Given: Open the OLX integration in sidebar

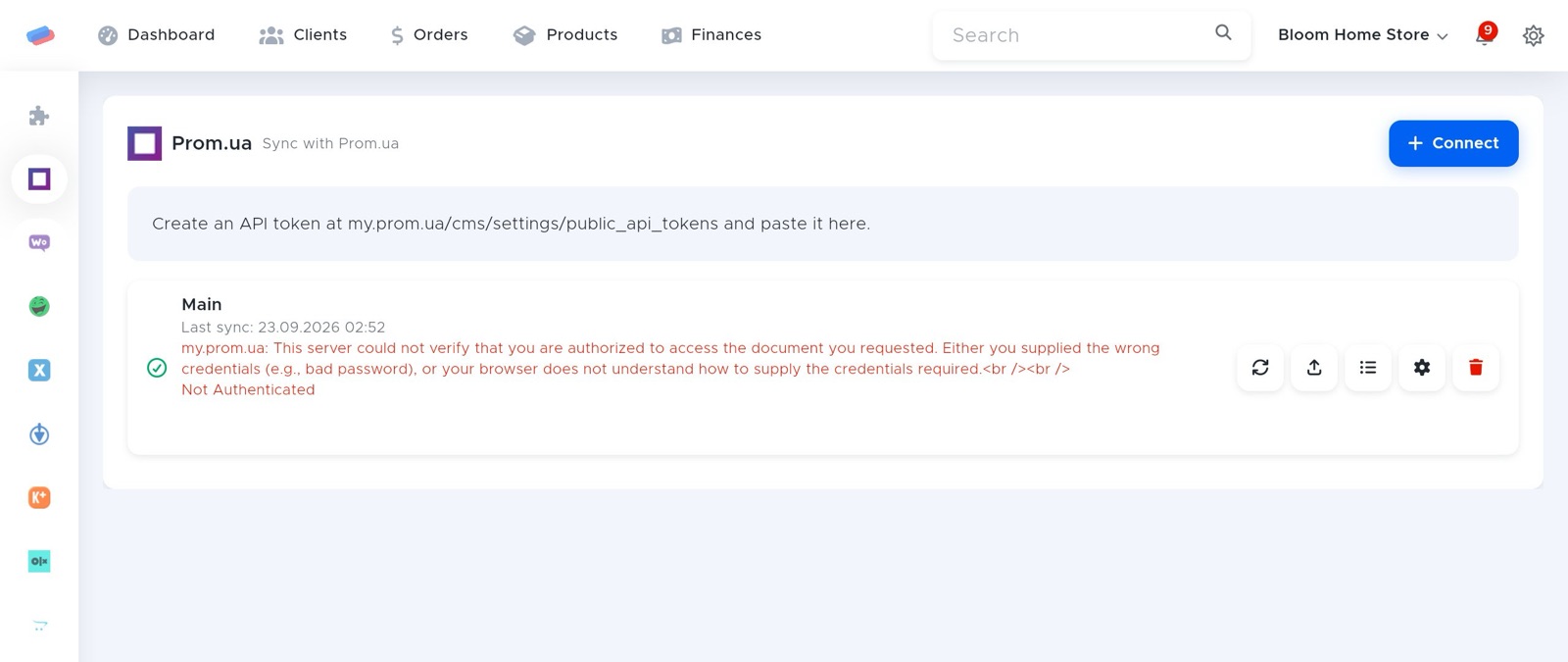Looking at the screenshot, I should 39,562.
